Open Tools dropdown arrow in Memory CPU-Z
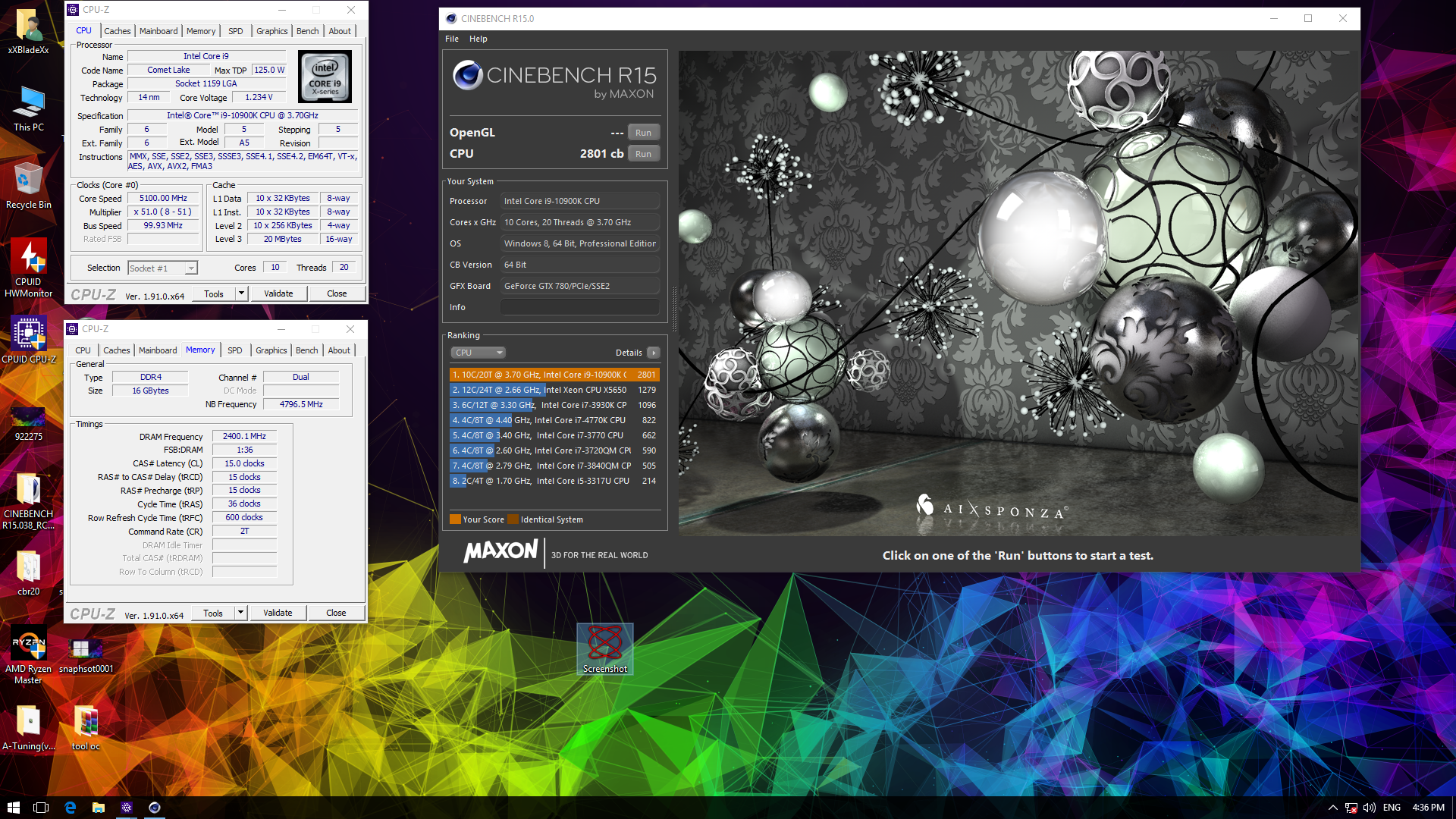This screenshot has width=1456, height=819. 240,613
